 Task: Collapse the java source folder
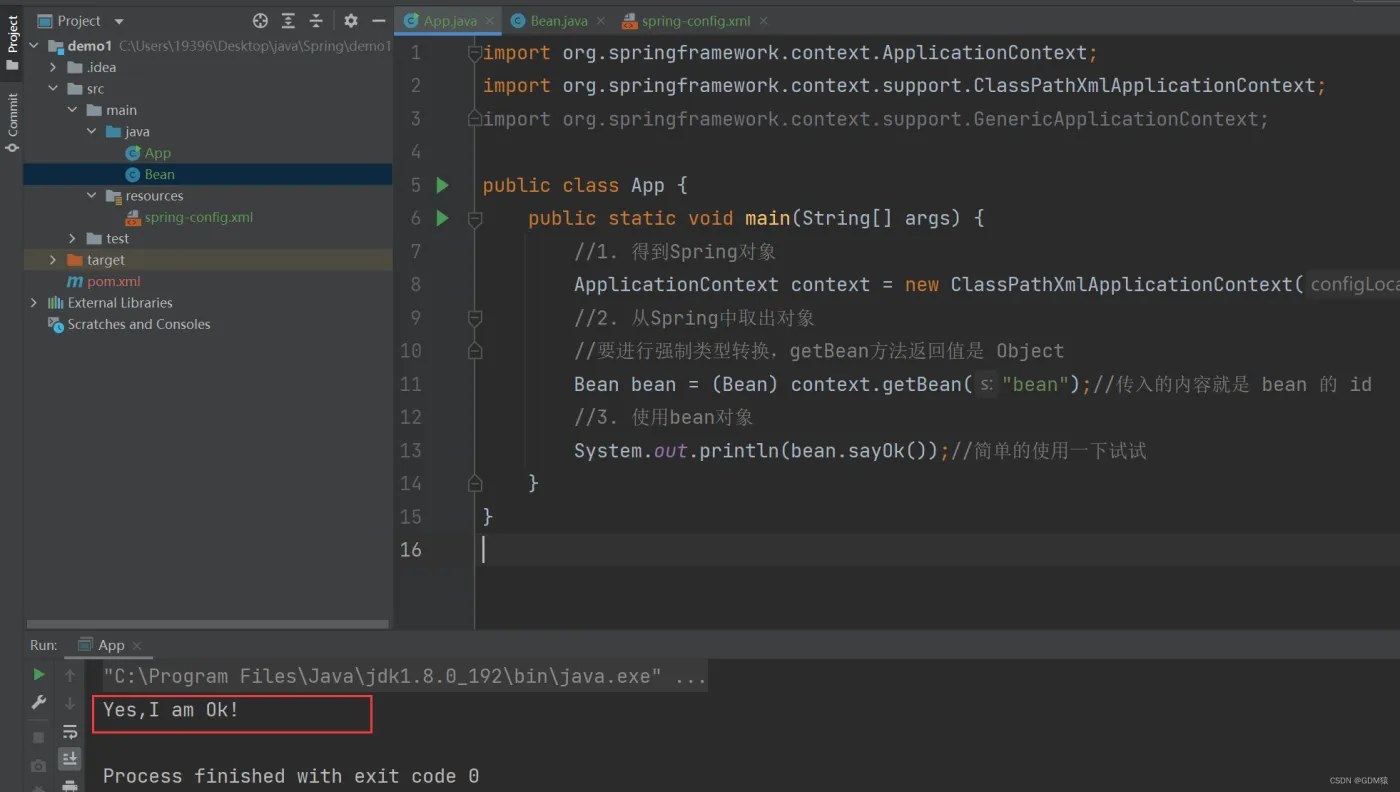92,131
